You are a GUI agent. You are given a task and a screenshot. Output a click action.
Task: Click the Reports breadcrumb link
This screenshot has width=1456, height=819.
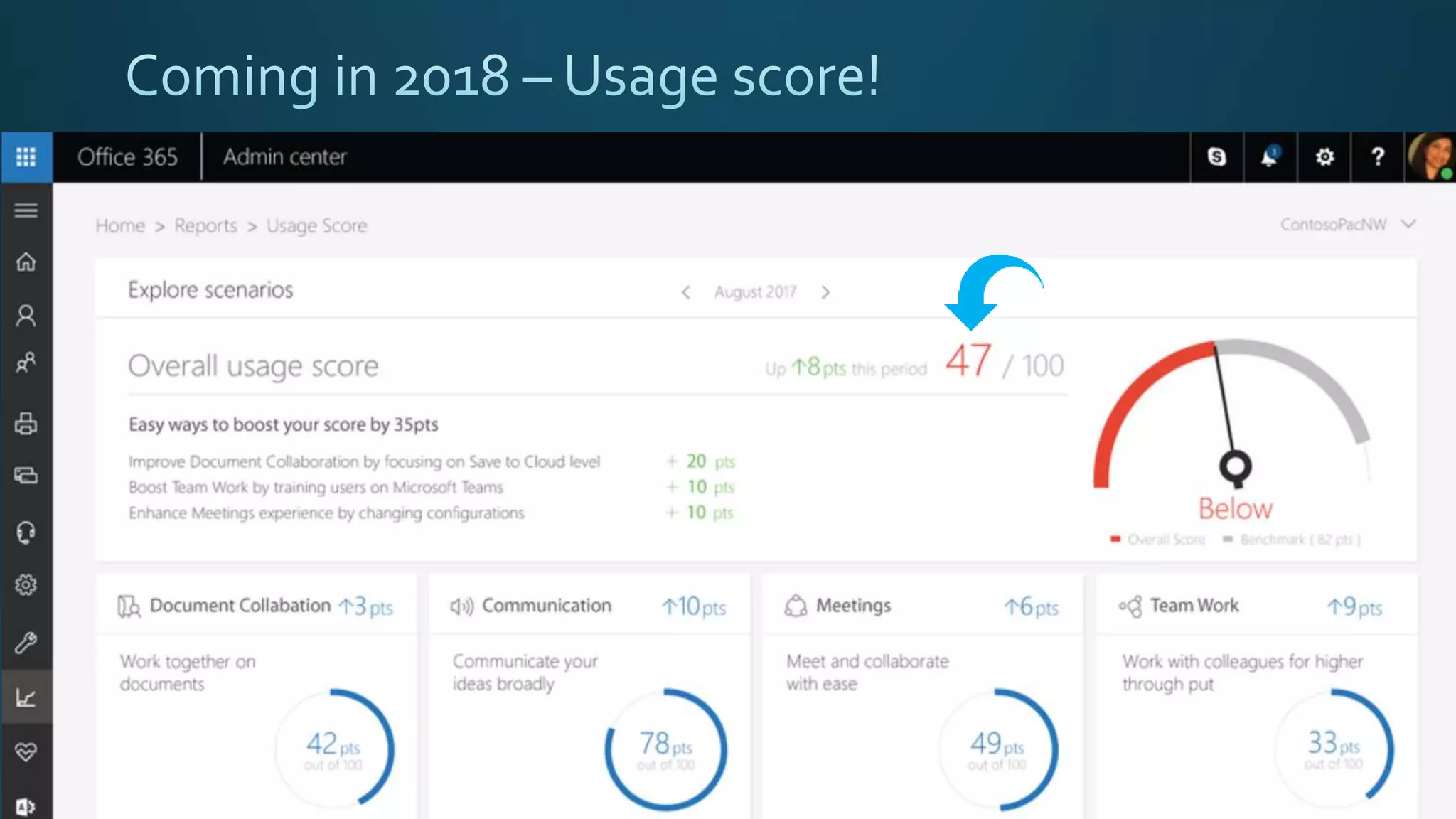pos(205,225)
